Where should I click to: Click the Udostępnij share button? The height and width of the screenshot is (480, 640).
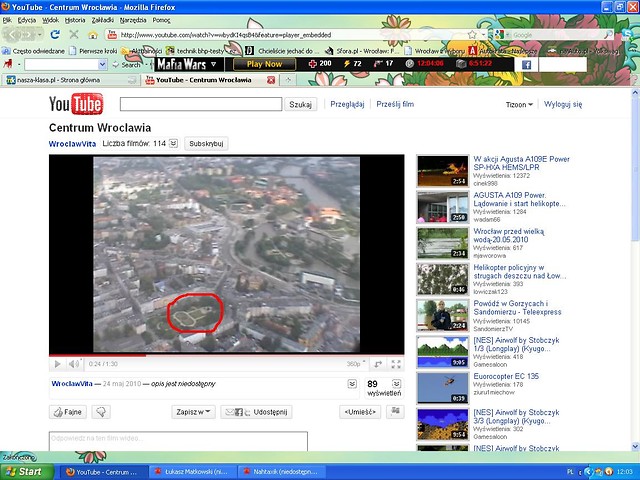pyautogui.click(x=256, y=412)
